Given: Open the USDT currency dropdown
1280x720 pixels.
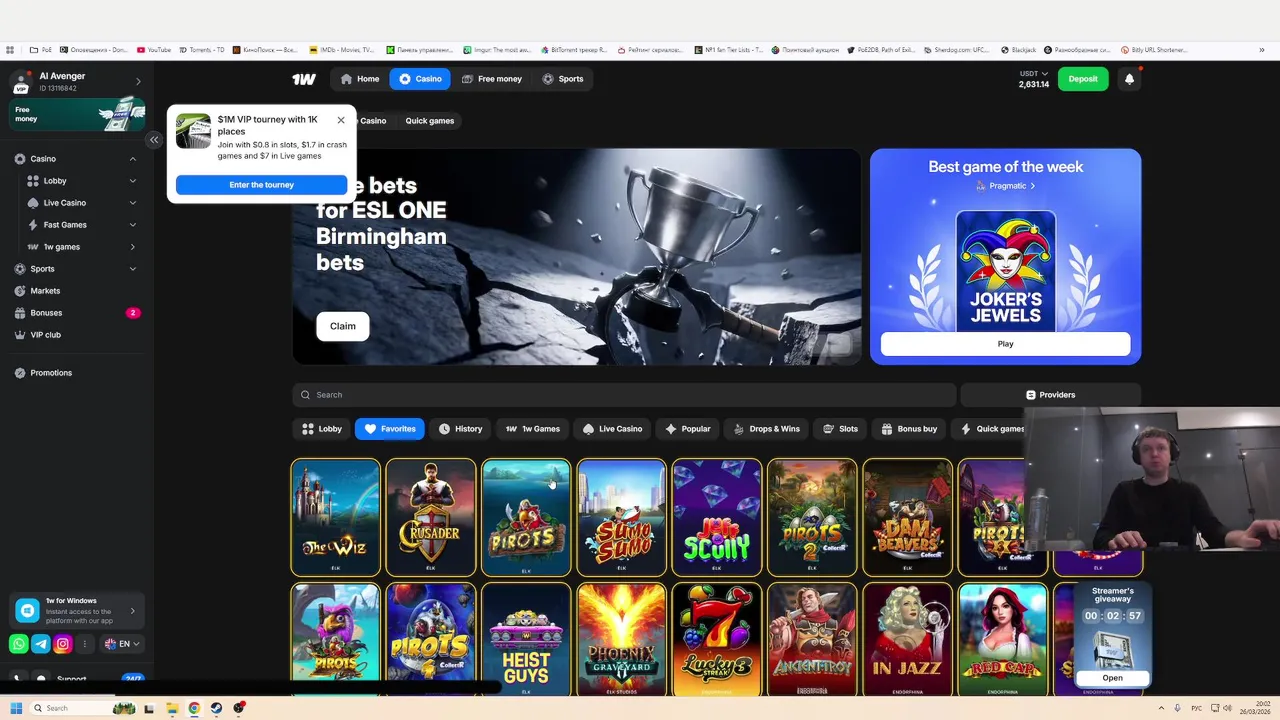Looking at the screenshot, I should tap(1034, 74).
